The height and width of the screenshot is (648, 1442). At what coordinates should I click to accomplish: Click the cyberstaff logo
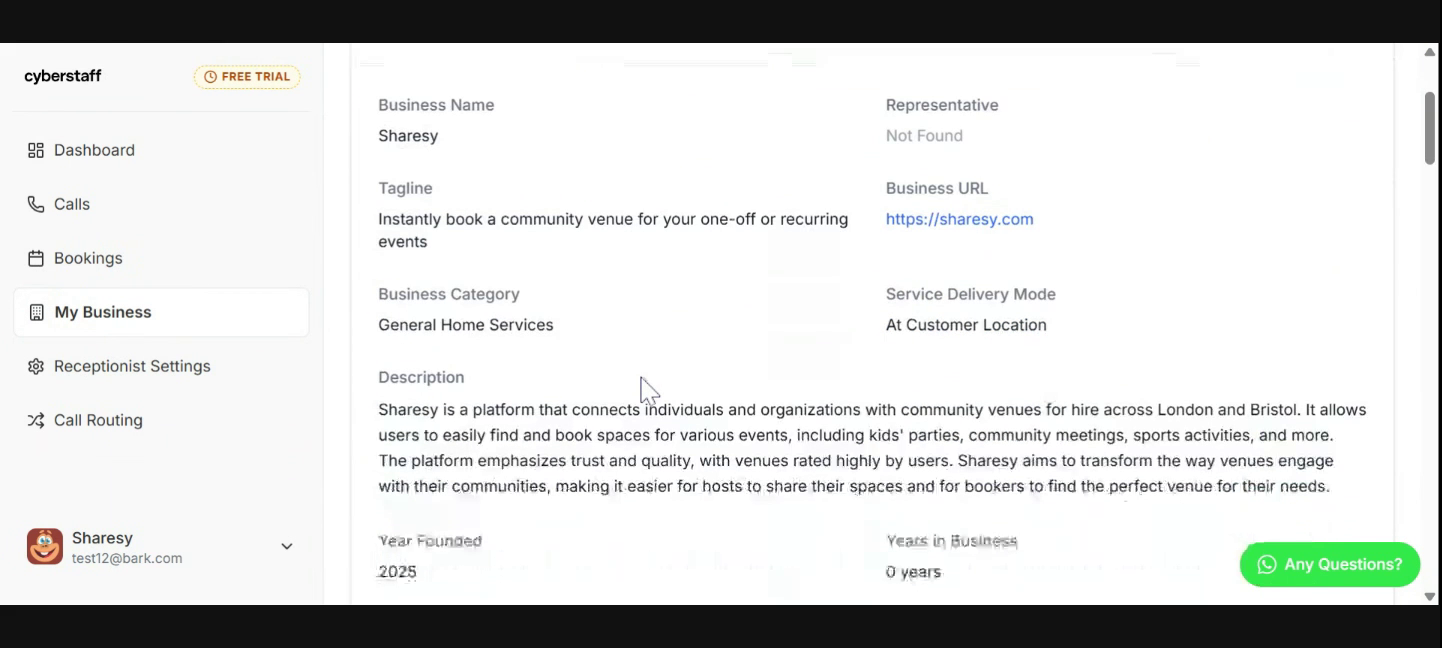point(63,76)
